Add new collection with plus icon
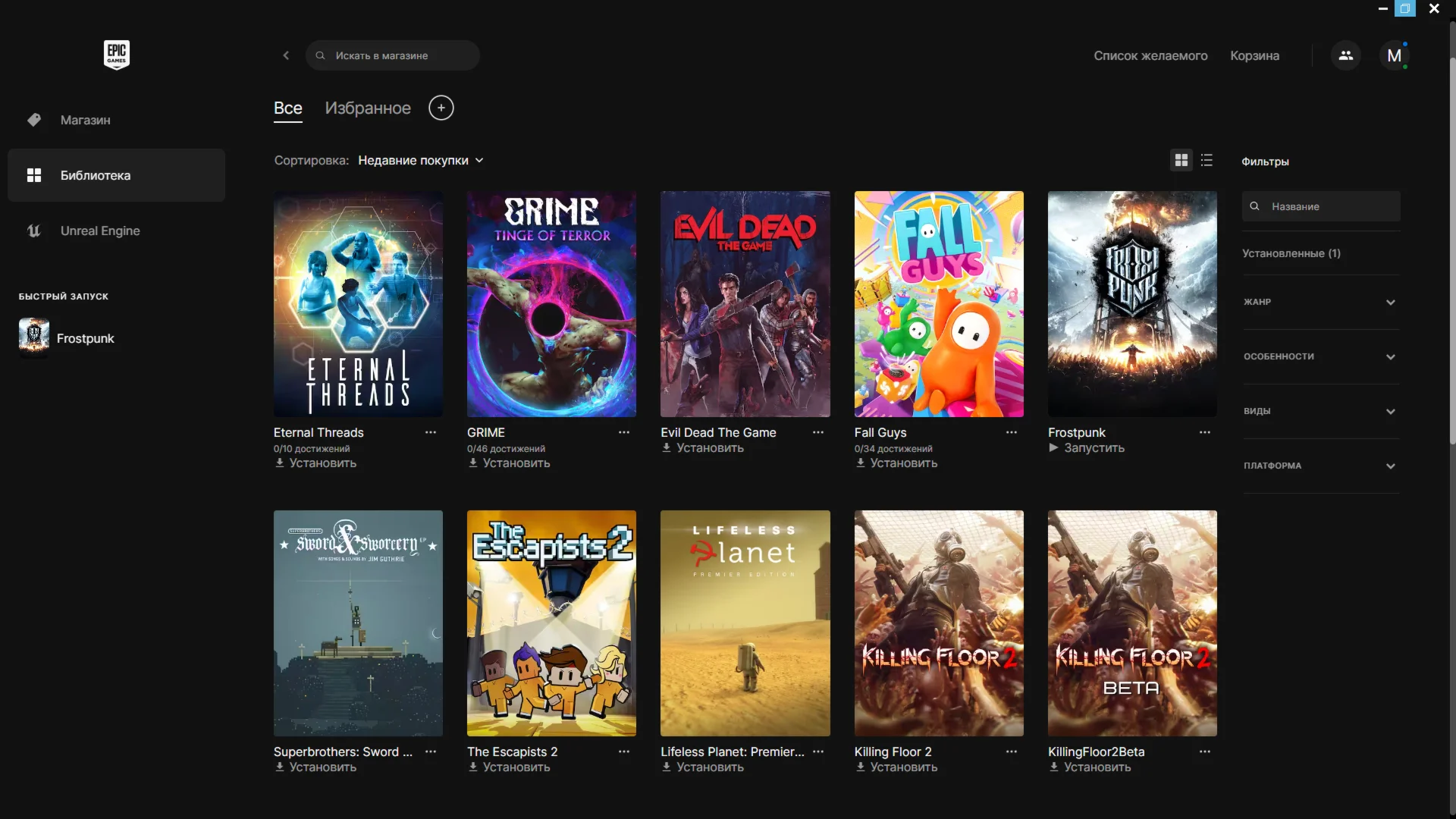 pyautogui.click(x=441, y=108)
